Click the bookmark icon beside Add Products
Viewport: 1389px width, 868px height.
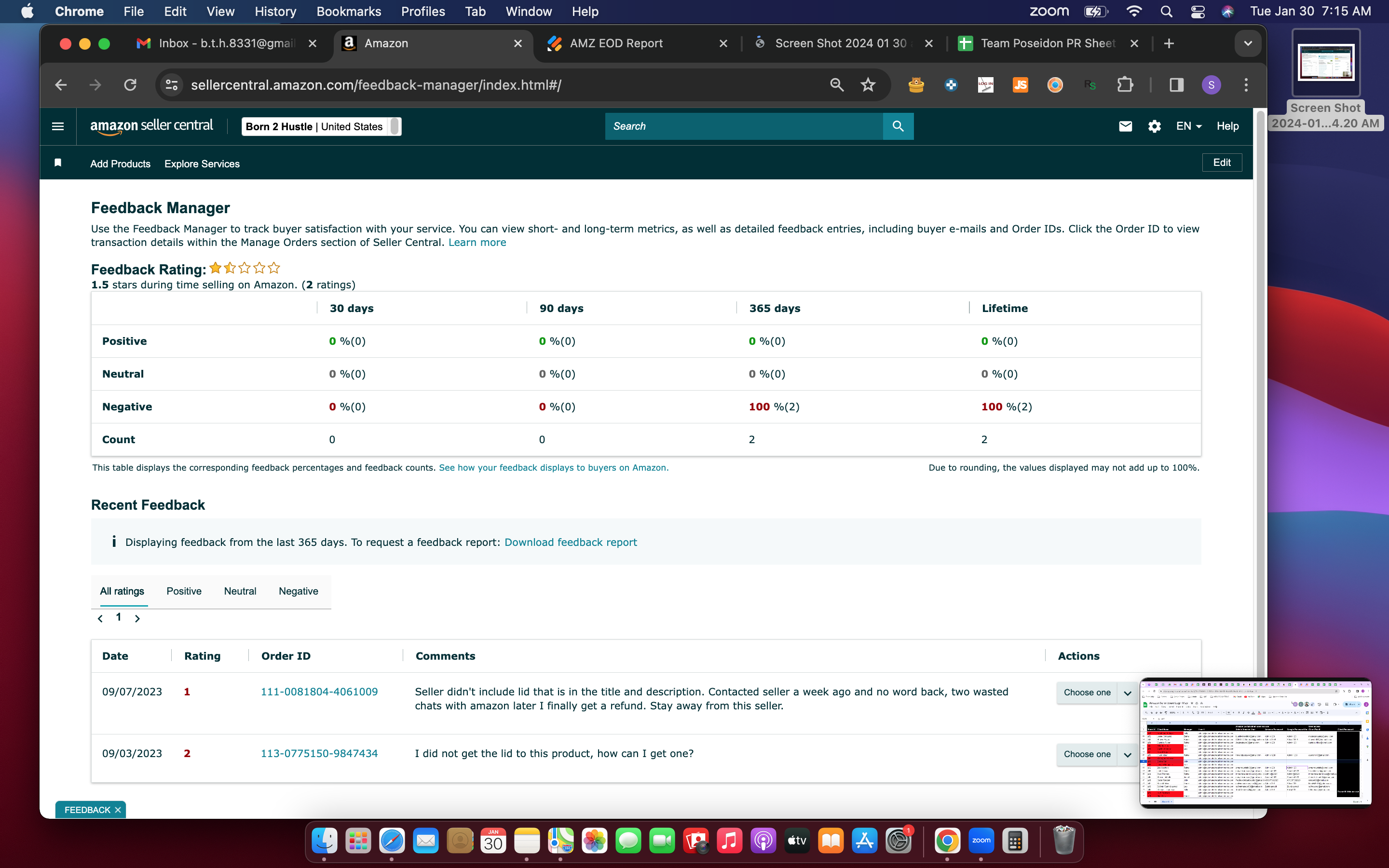[58, 163]
